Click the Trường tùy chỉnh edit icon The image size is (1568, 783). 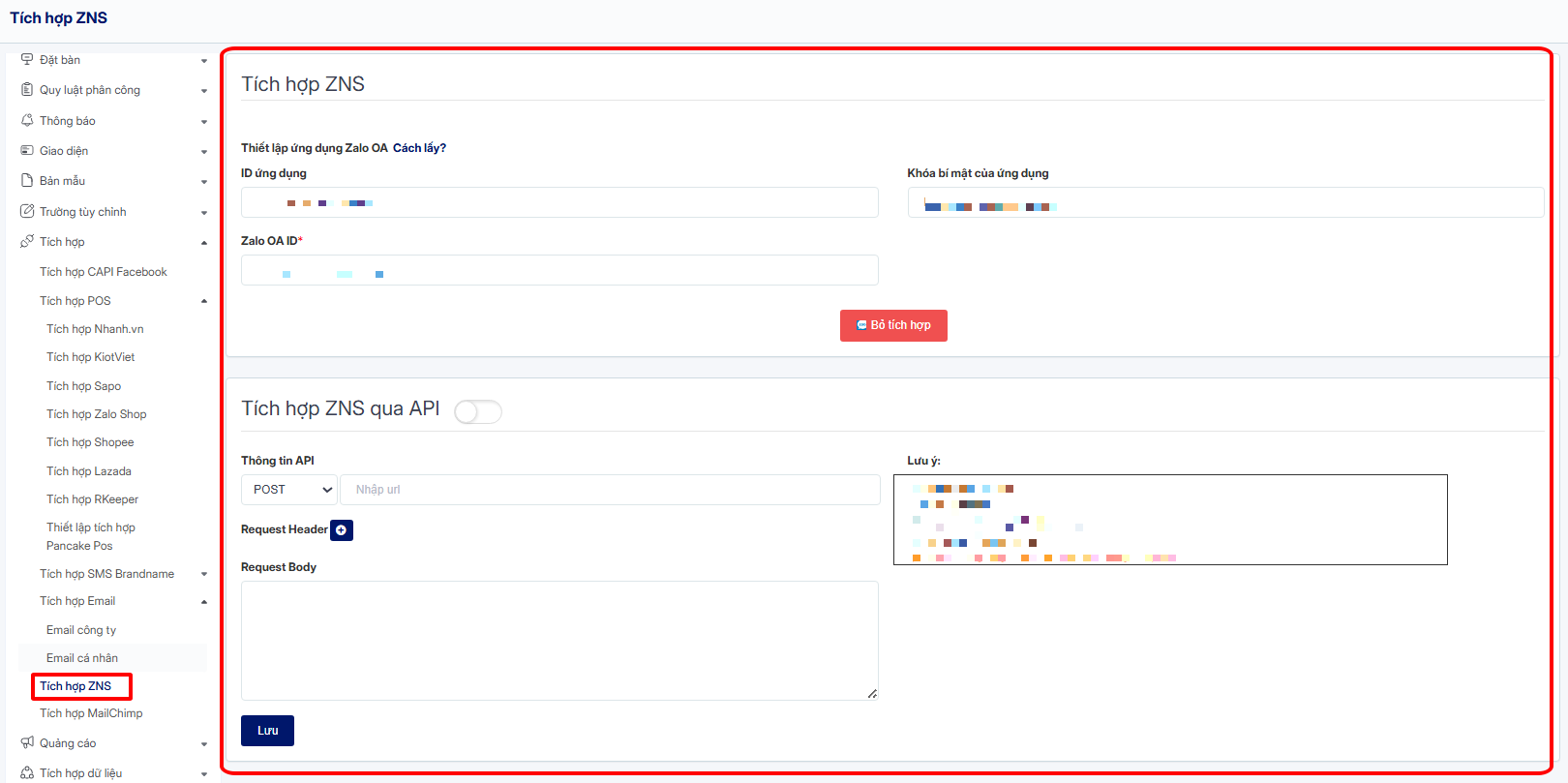point(27,212)
